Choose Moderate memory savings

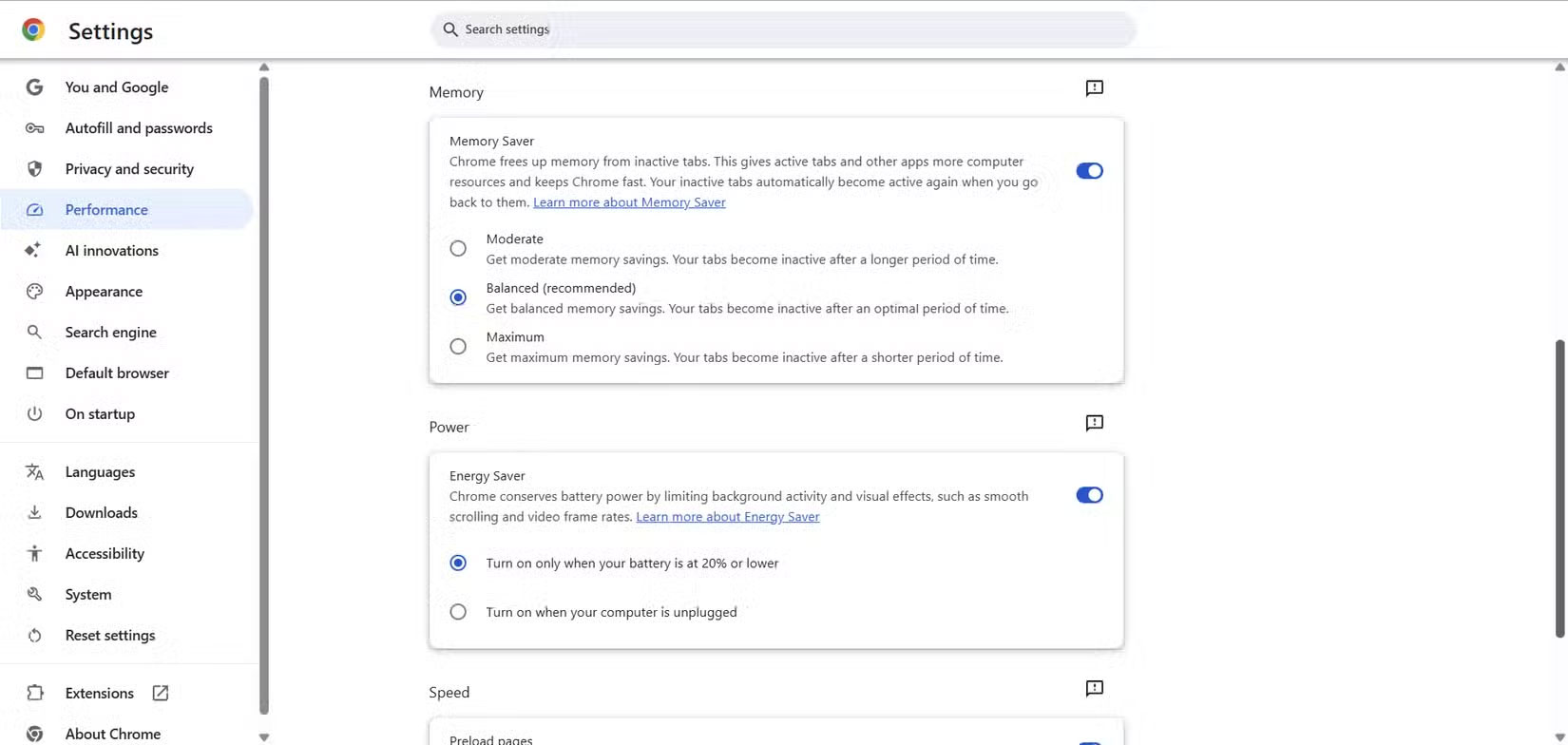pyautogui.click(x=458, y=248)
